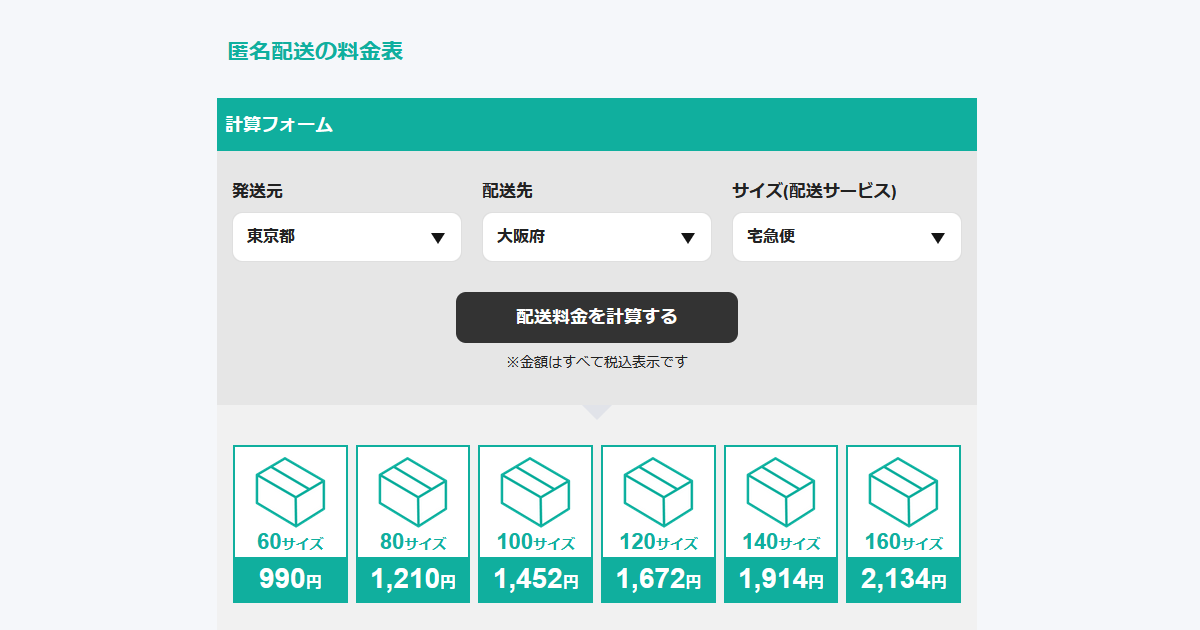1200x630 pixels.
Task: Open the 配送先 dropdown showing 大阪府
Action: click(597, 237)
